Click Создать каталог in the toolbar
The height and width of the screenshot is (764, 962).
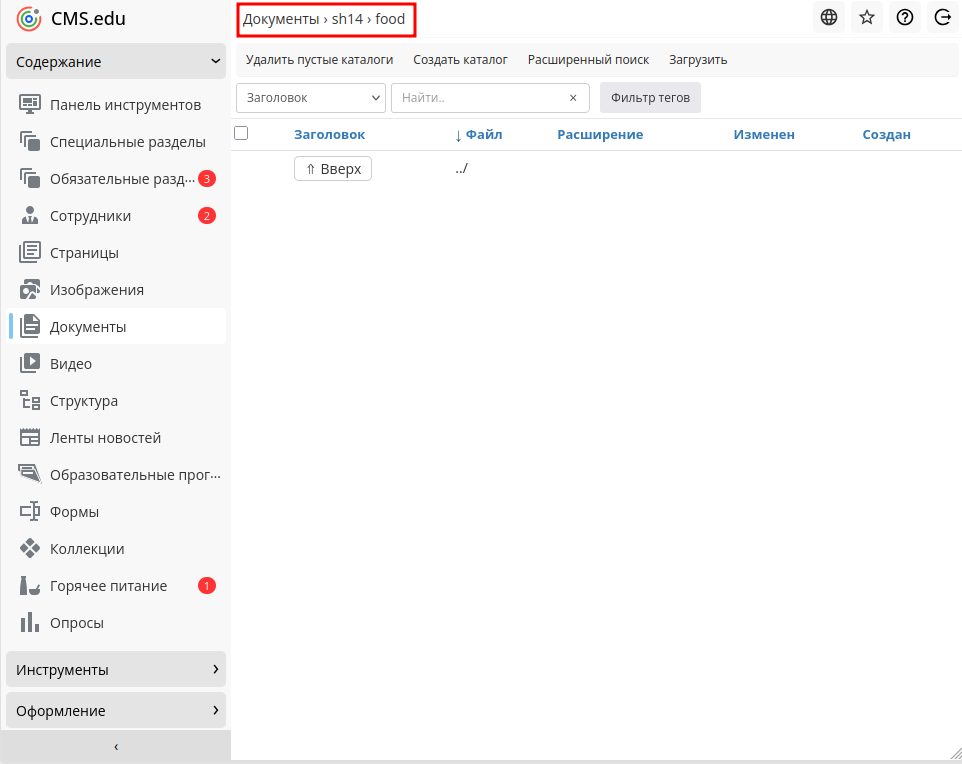pyautogui.click(x=460, y=60)
